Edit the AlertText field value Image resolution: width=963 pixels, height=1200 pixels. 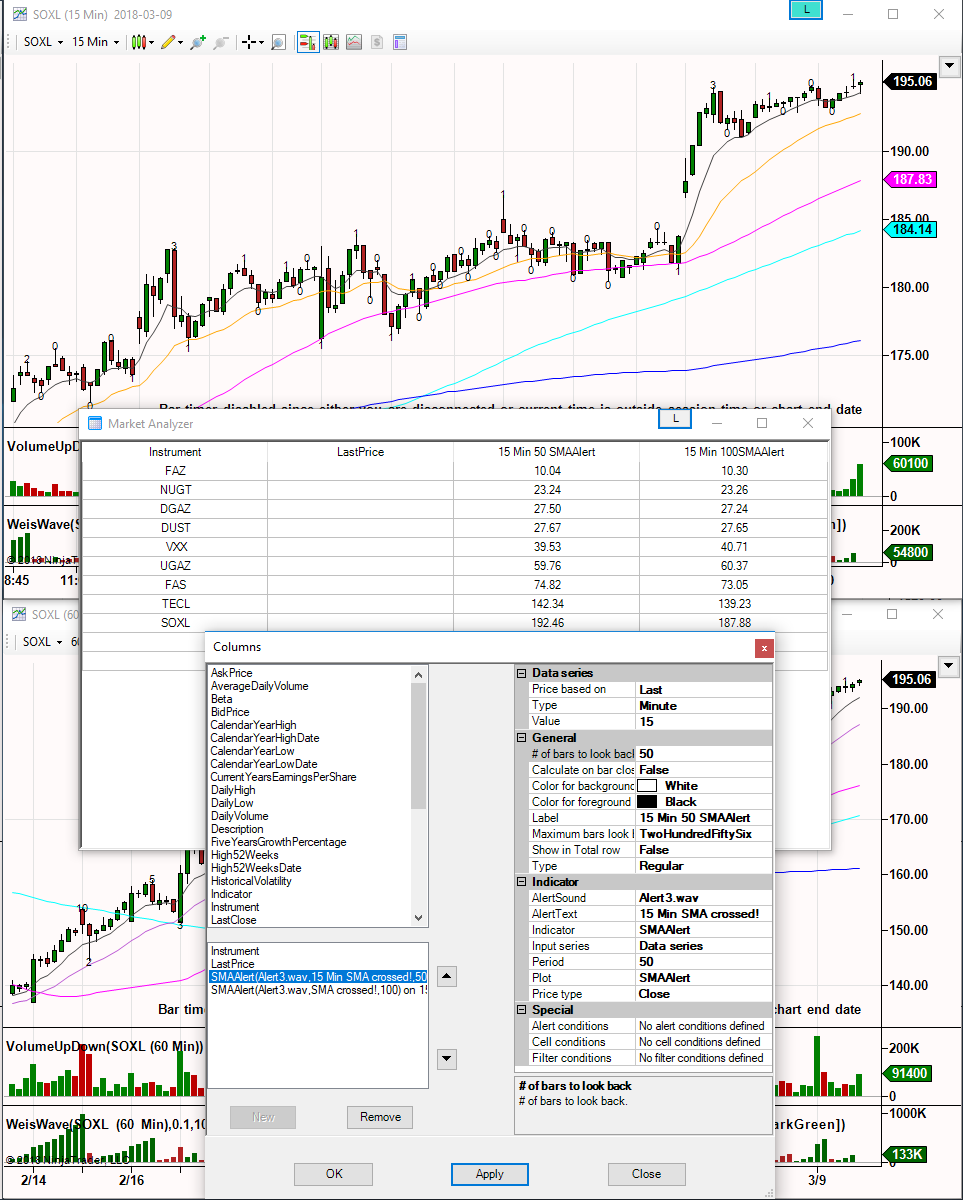tap(704, 914)
